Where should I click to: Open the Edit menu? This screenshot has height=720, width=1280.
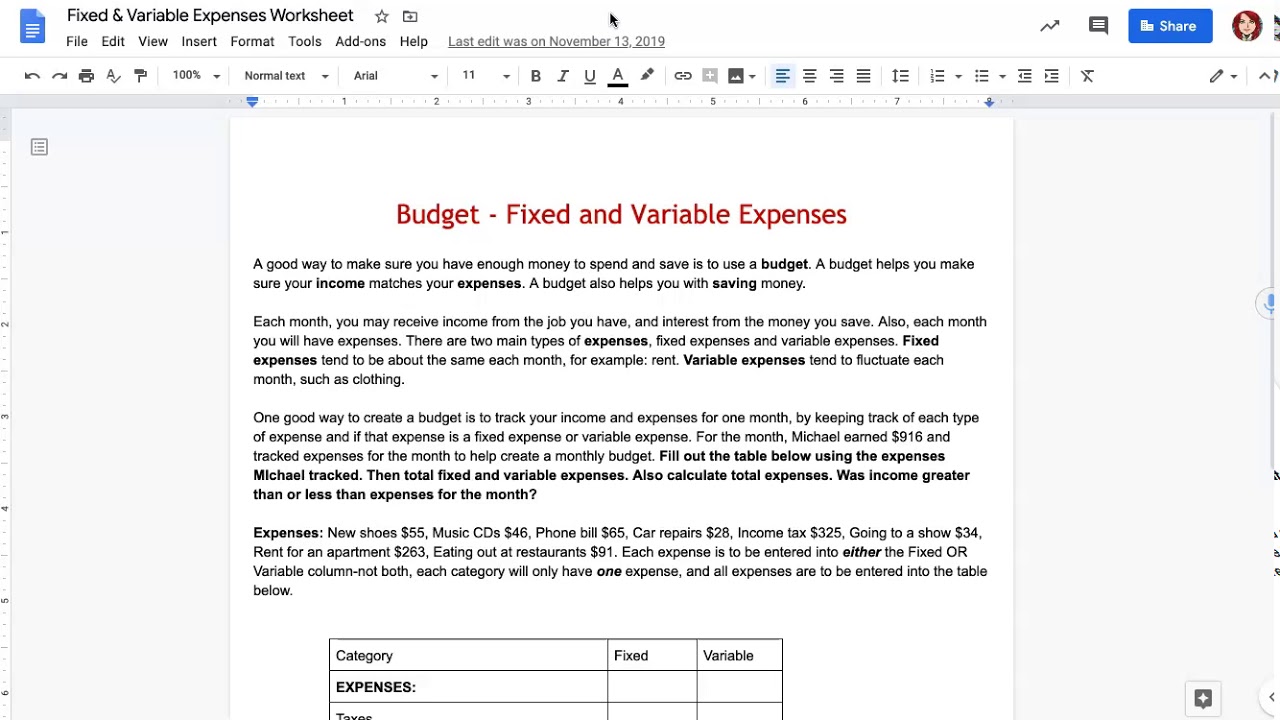[x=113, y=41]
